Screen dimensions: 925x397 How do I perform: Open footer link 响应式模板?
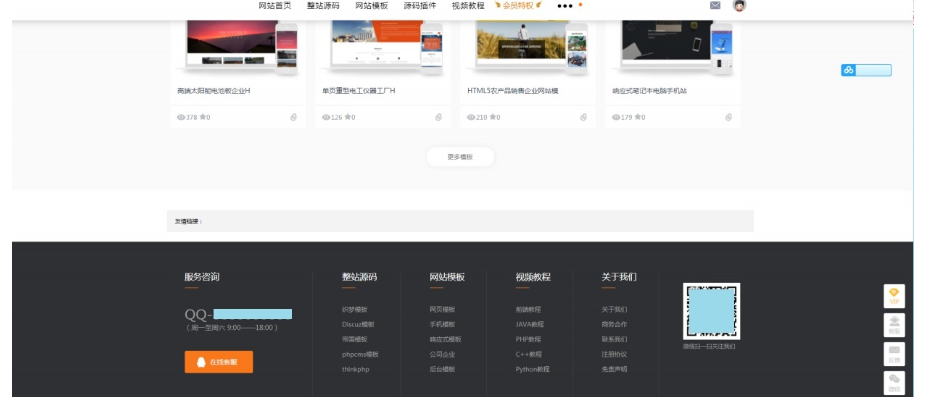click(x=445, y=339)
